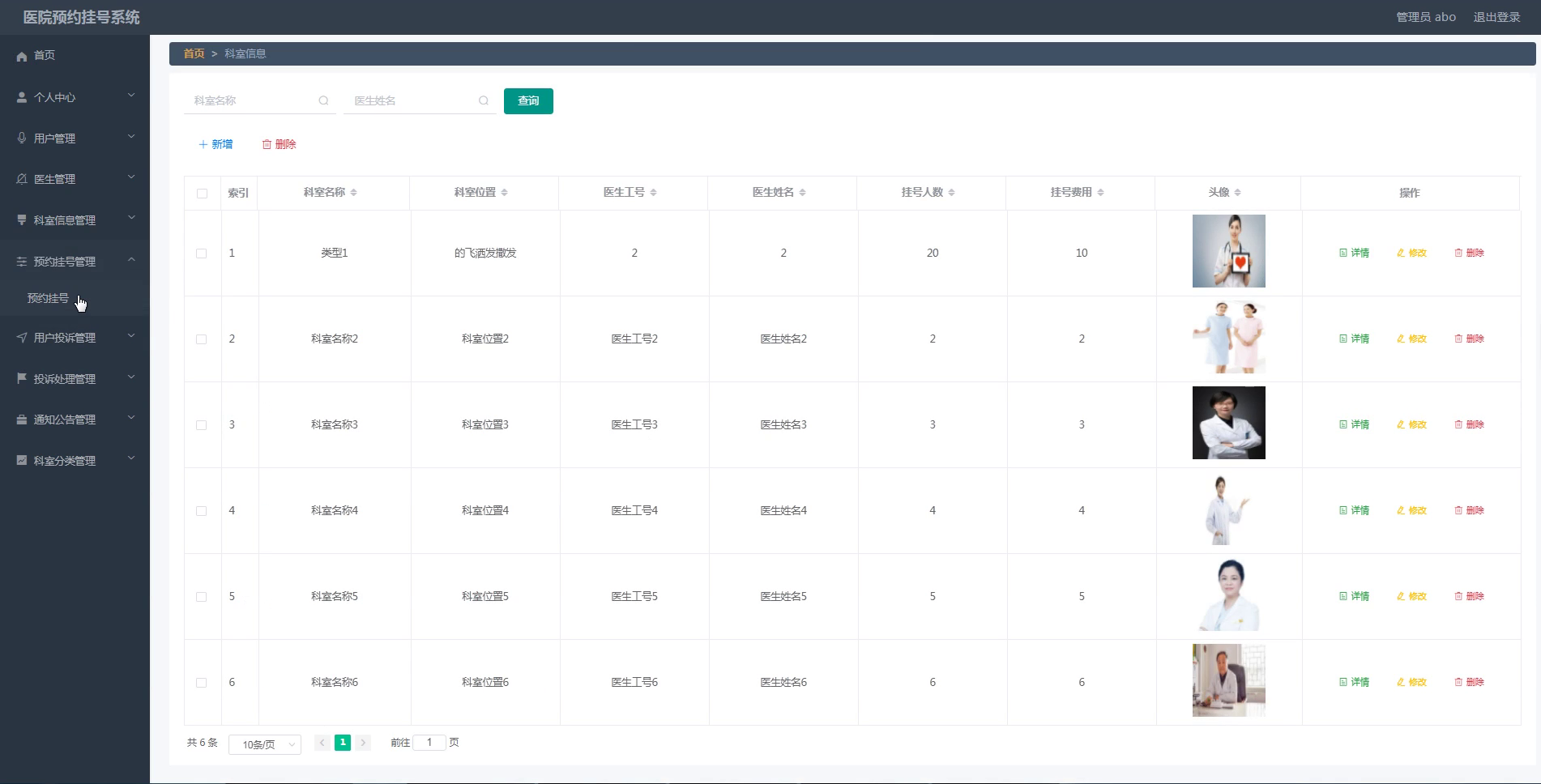The height and width of the screenshot is (784, 1541).
Task: Click the chart icon beside 科室分类管理
Action: tap(22, 460)
